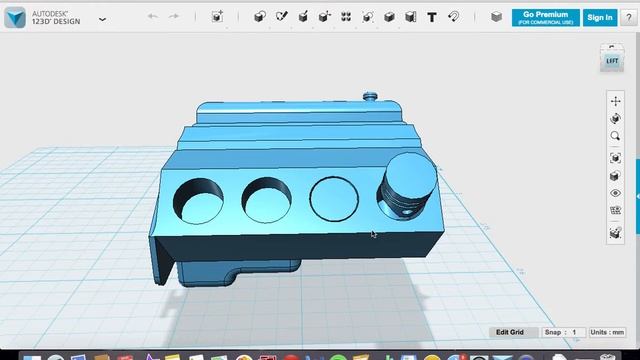The height and width of the screenshot is (360, 640).
Task: Select the Pan navigation tool
Action: pos(616,101)
